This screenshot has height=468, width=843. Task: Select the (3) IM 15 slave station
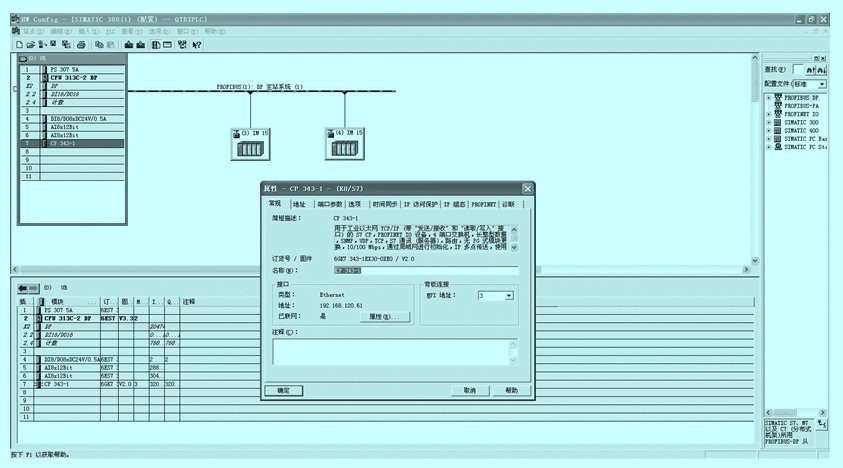[x=251, y=144]
